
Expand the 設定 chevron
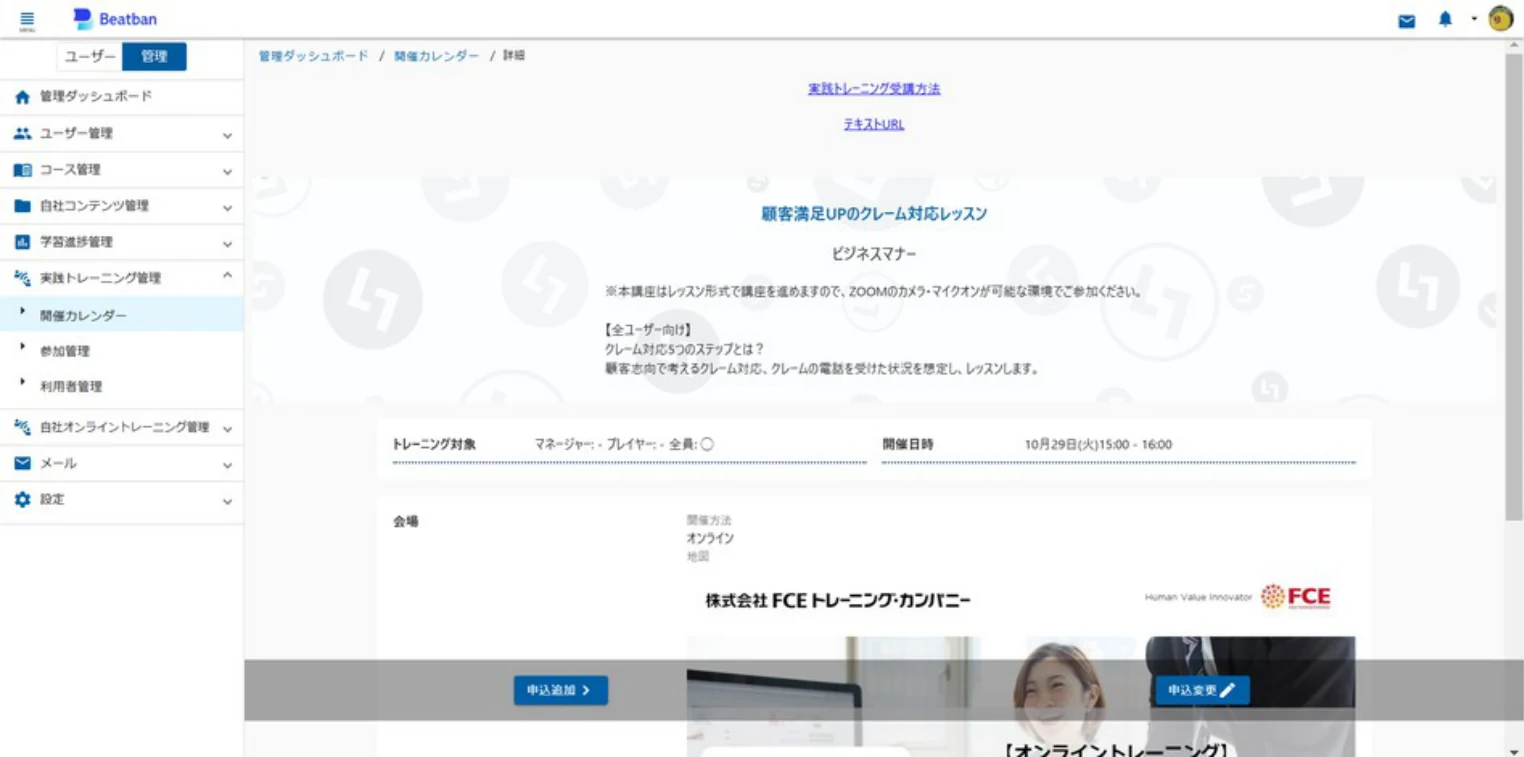pyautogui.click(x=227, y=501)
